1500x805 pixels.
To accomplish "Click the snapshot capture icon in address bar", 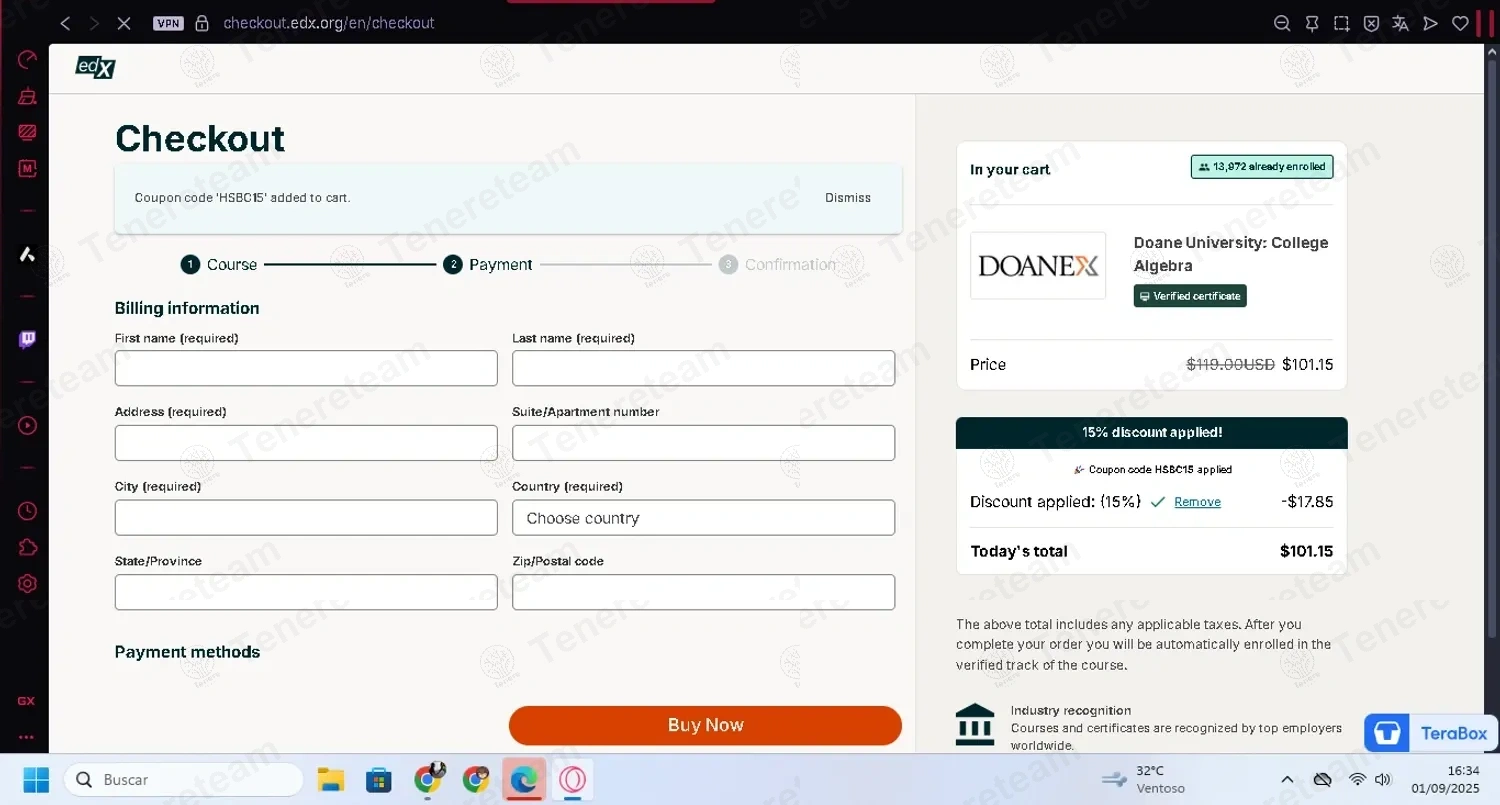I will click(x=1341, y=23).
